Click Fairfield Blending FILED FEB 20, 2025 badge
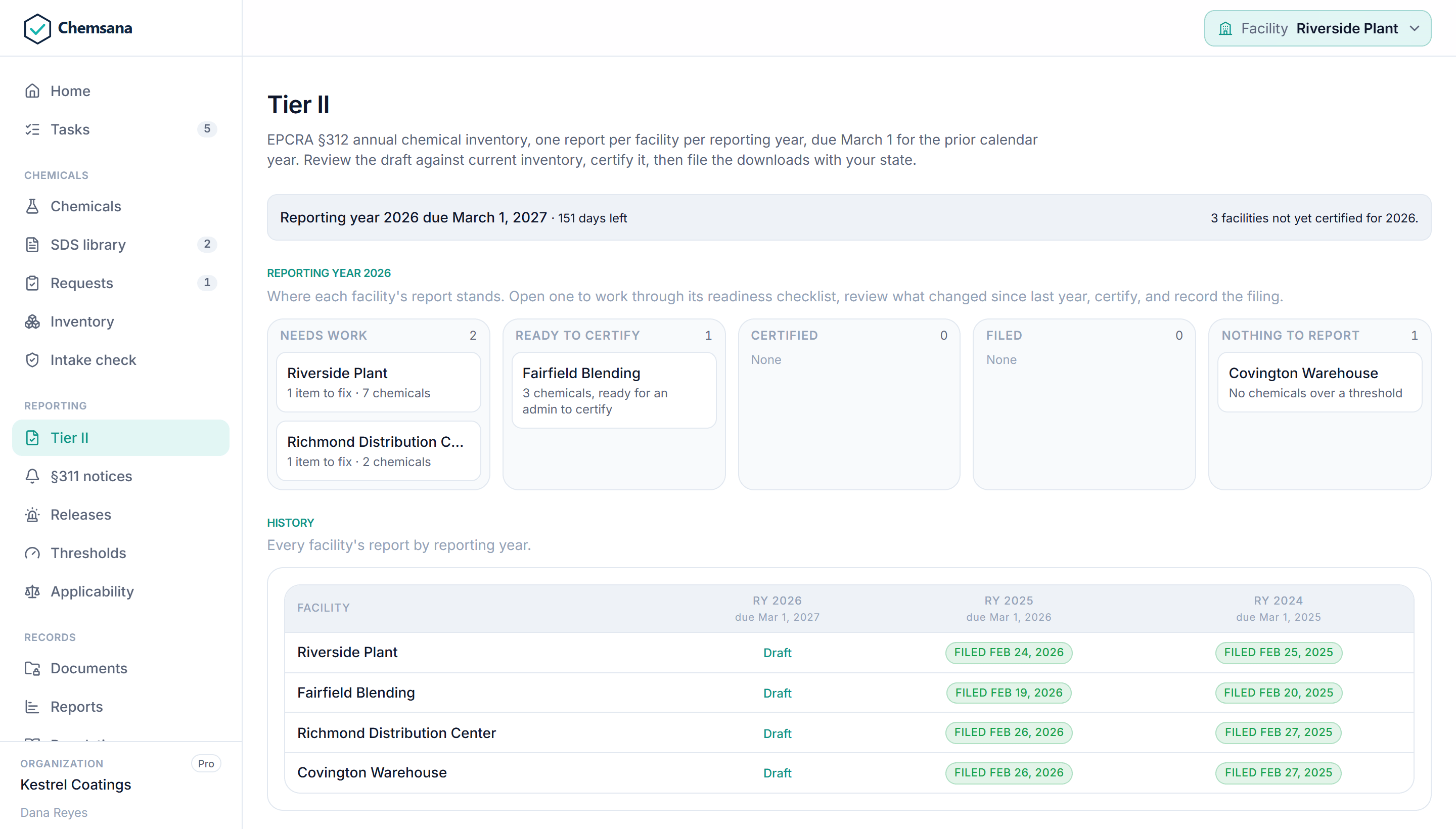 coord(1279,693)
